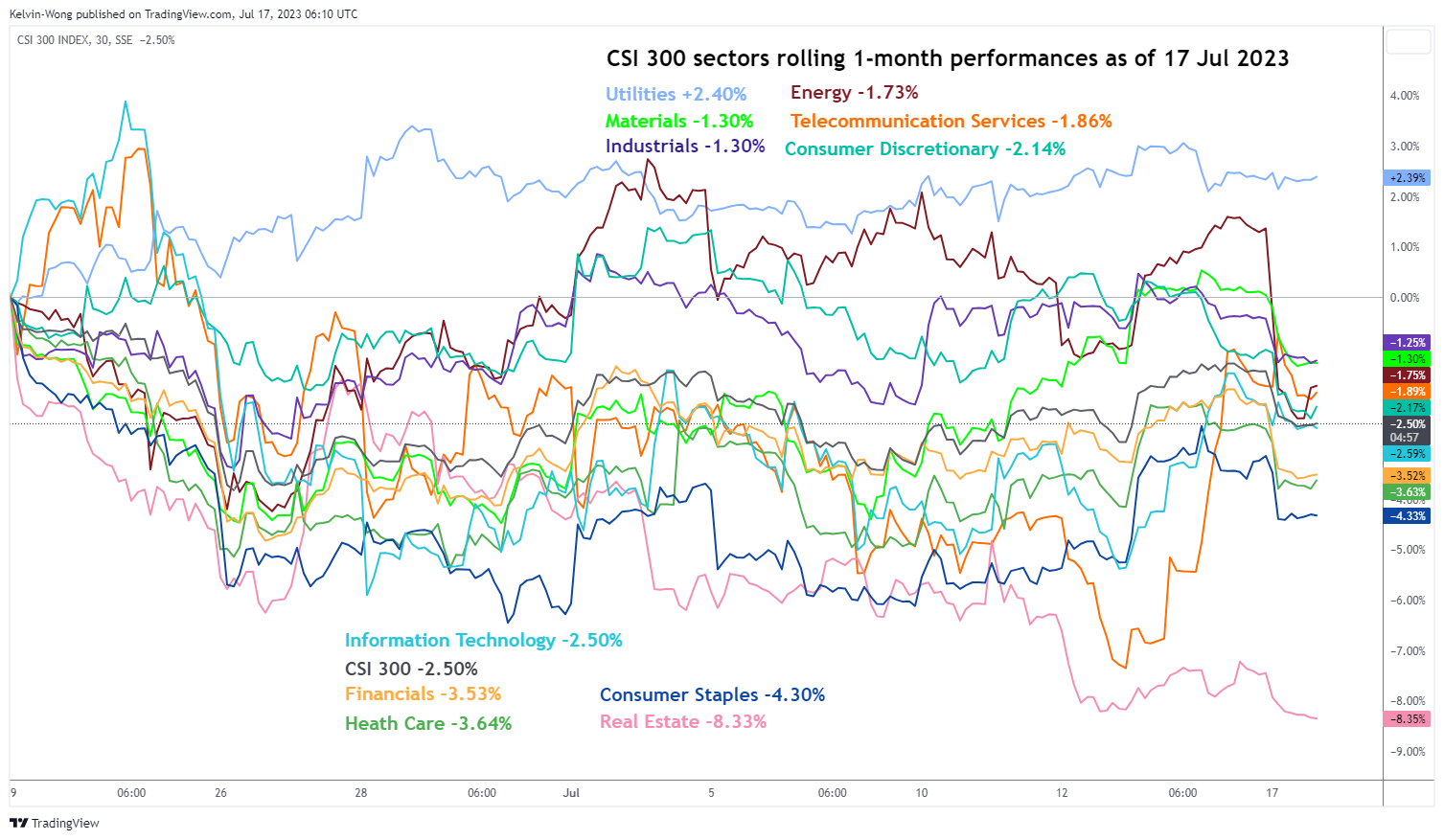Image resolution: width=1444 pixels, height=840 pixels.
Task: Click the 17 date marker on time axis
Action: tap(1272, 793)
